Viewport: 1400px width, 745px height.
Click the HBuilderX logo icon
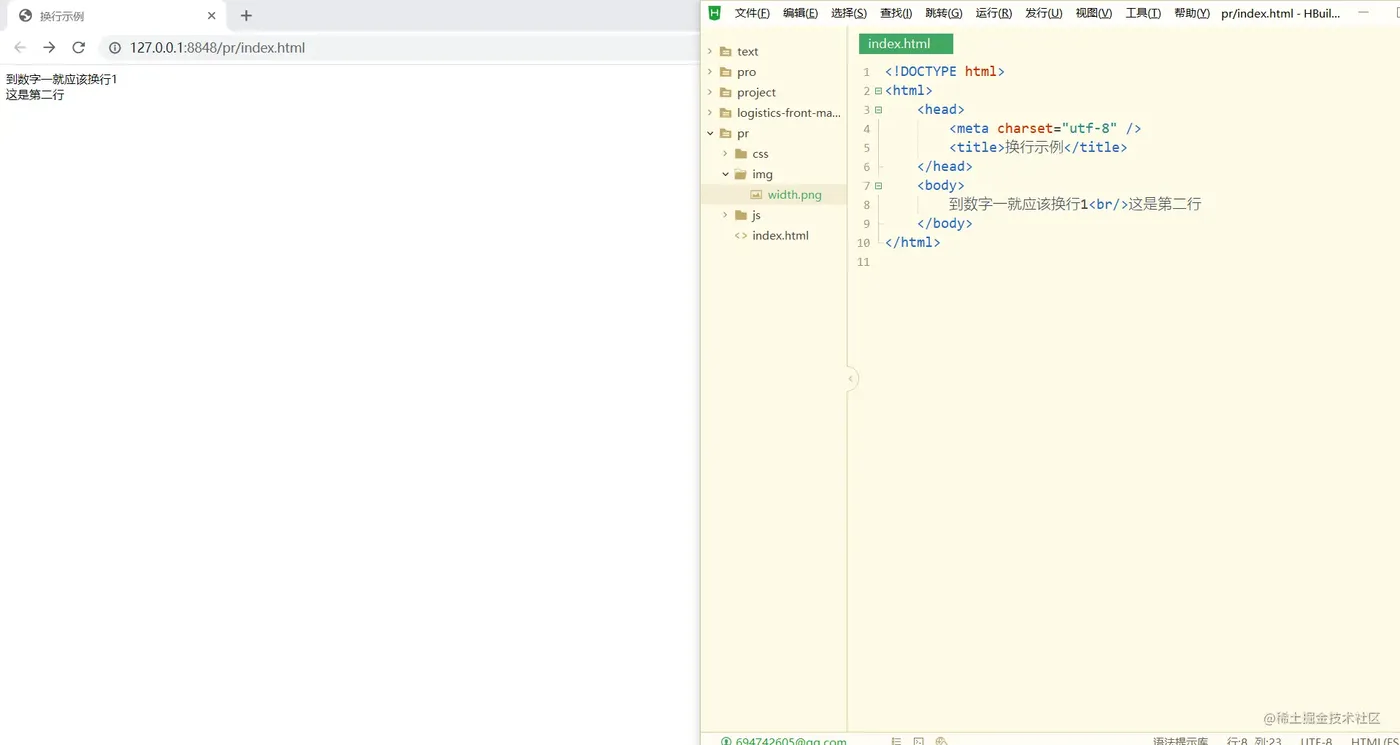714,13
